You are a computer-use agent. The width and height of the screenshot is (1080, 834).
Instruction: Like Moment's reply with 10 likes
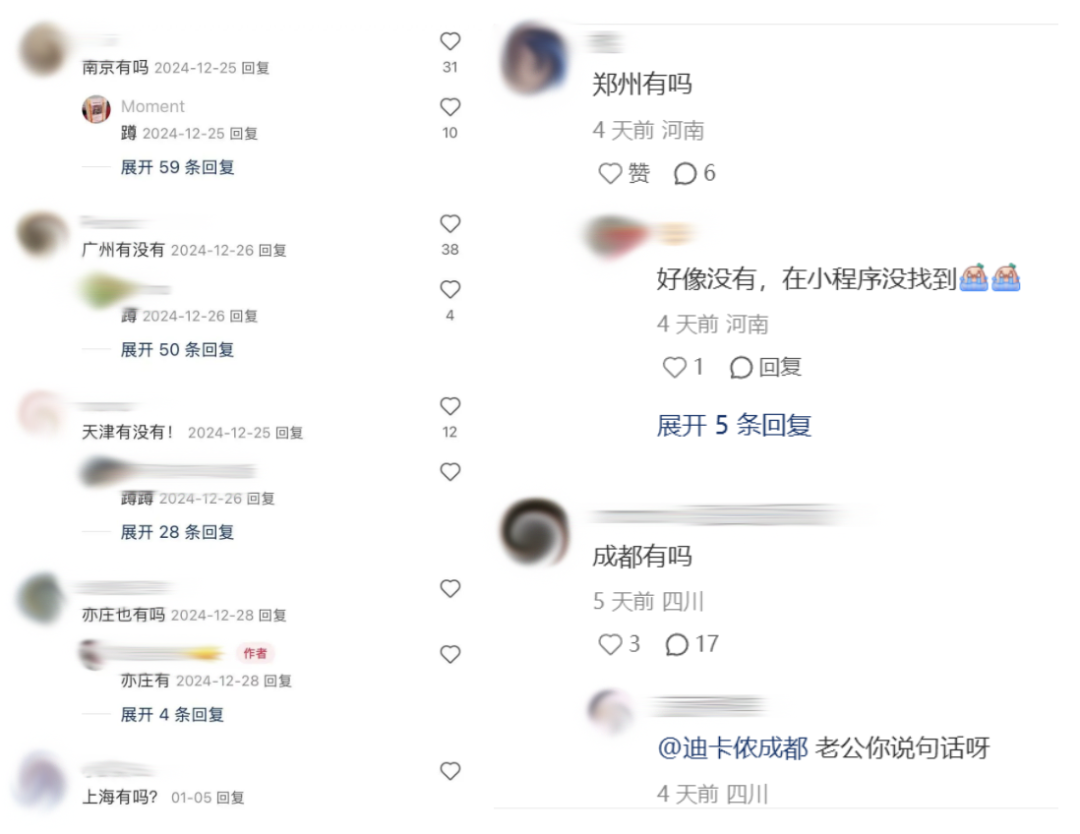click(x=450, y=107)
